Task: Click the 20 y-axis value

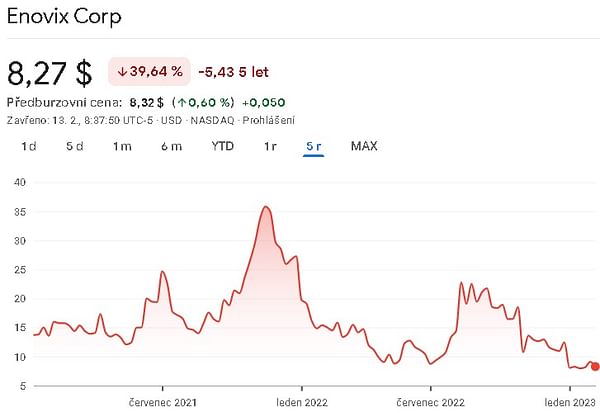Action: tap(20, 299)
